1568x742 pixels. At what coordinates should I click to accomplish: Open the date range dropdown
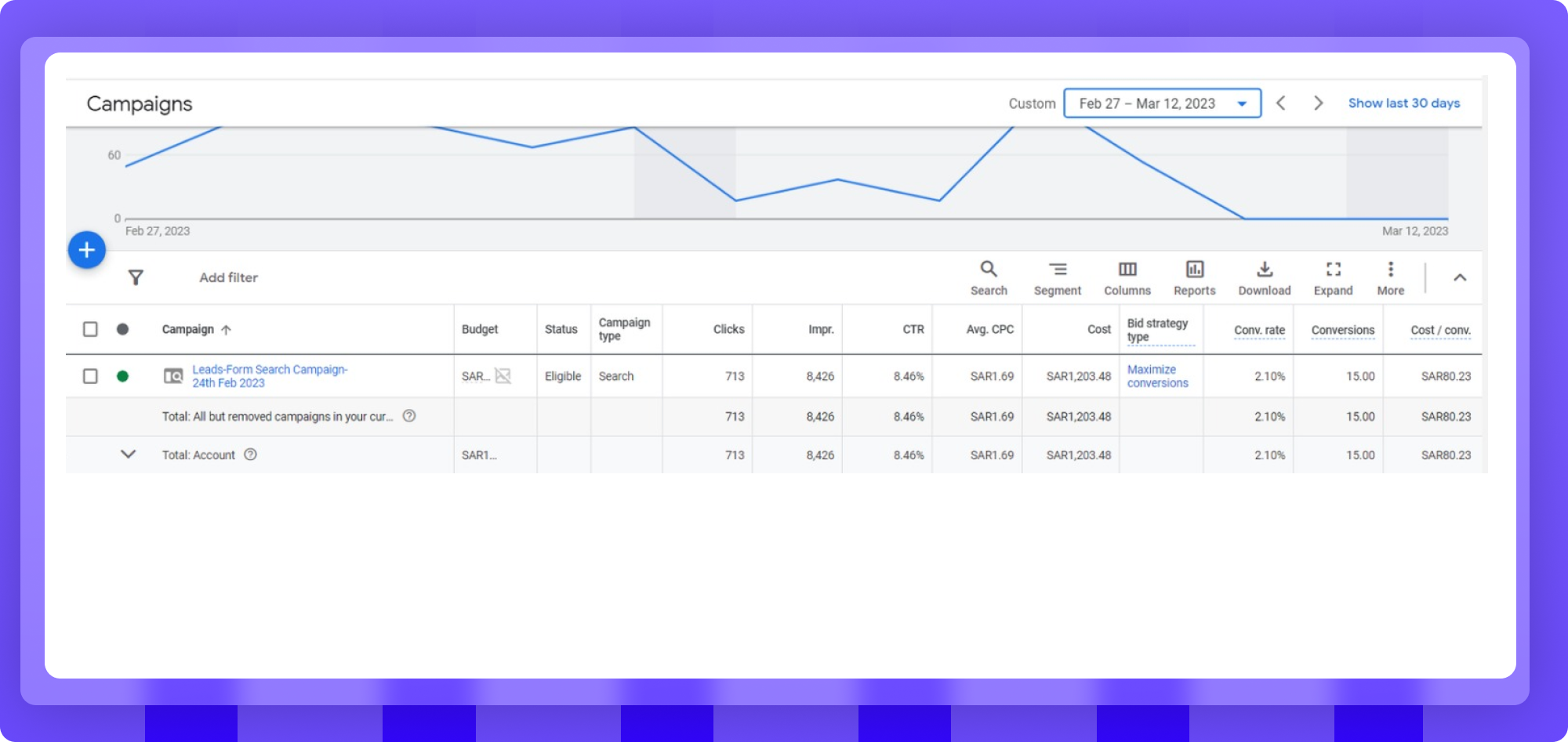[x=1162, y=103]
